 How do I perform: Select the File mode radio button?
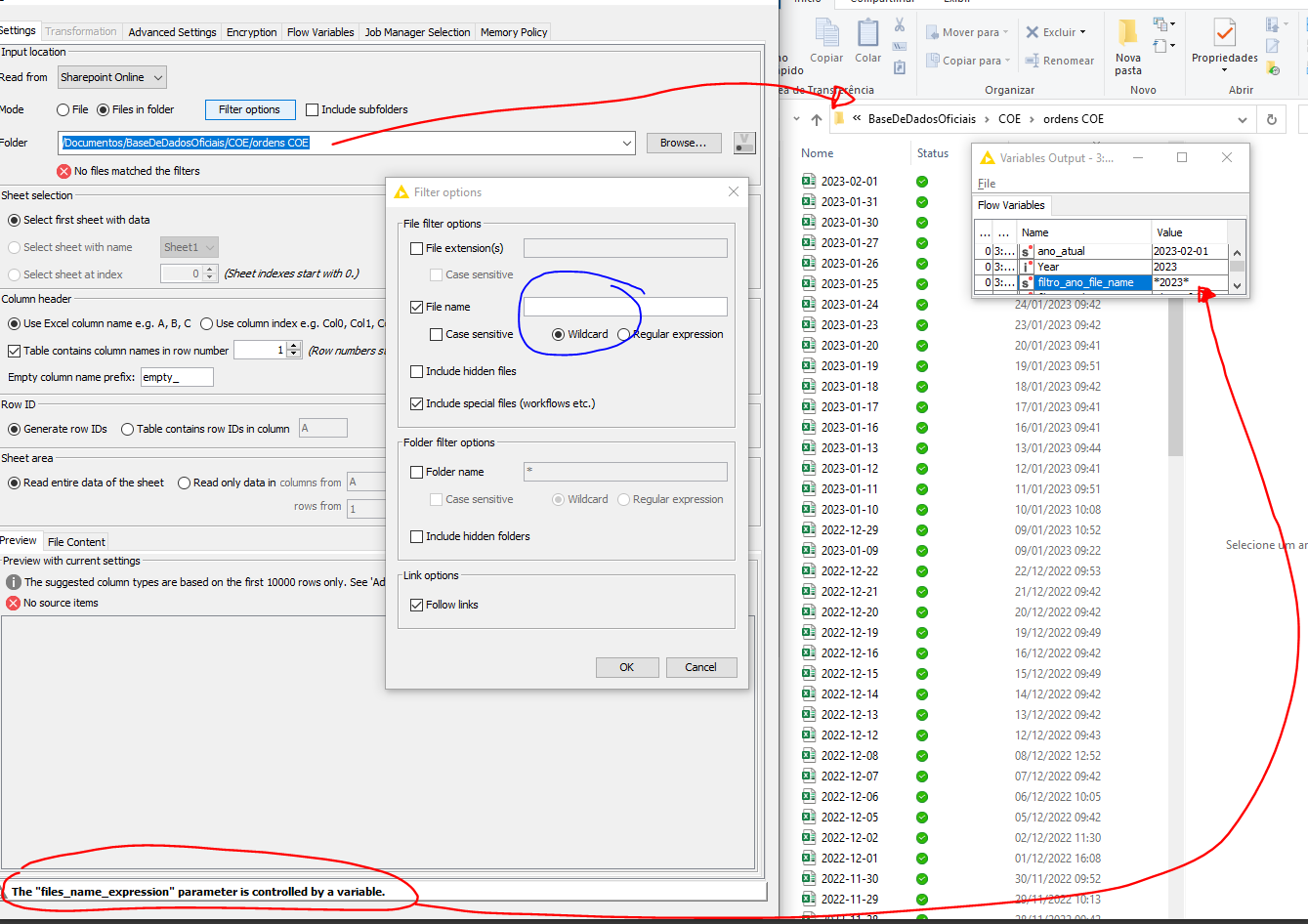[x=63, y=109]
